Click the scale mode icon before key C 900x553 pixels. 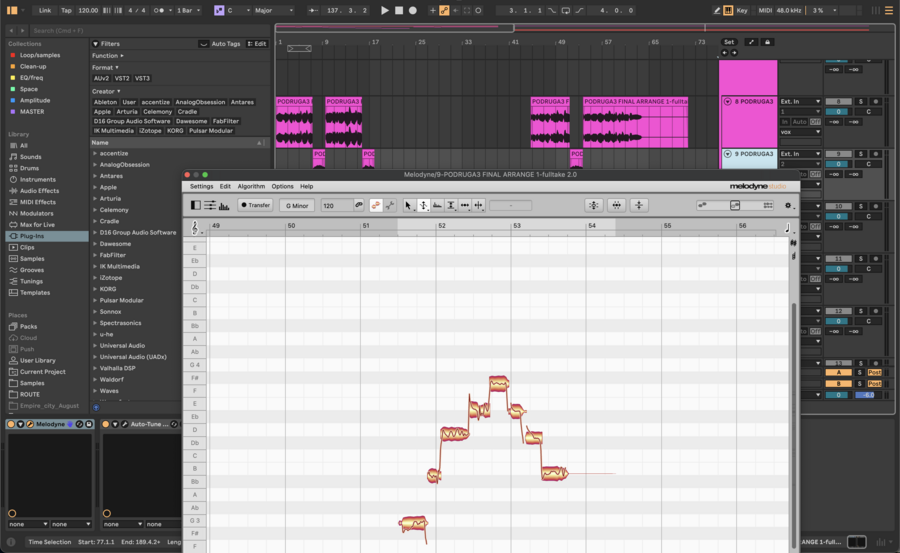click(219, 10)
